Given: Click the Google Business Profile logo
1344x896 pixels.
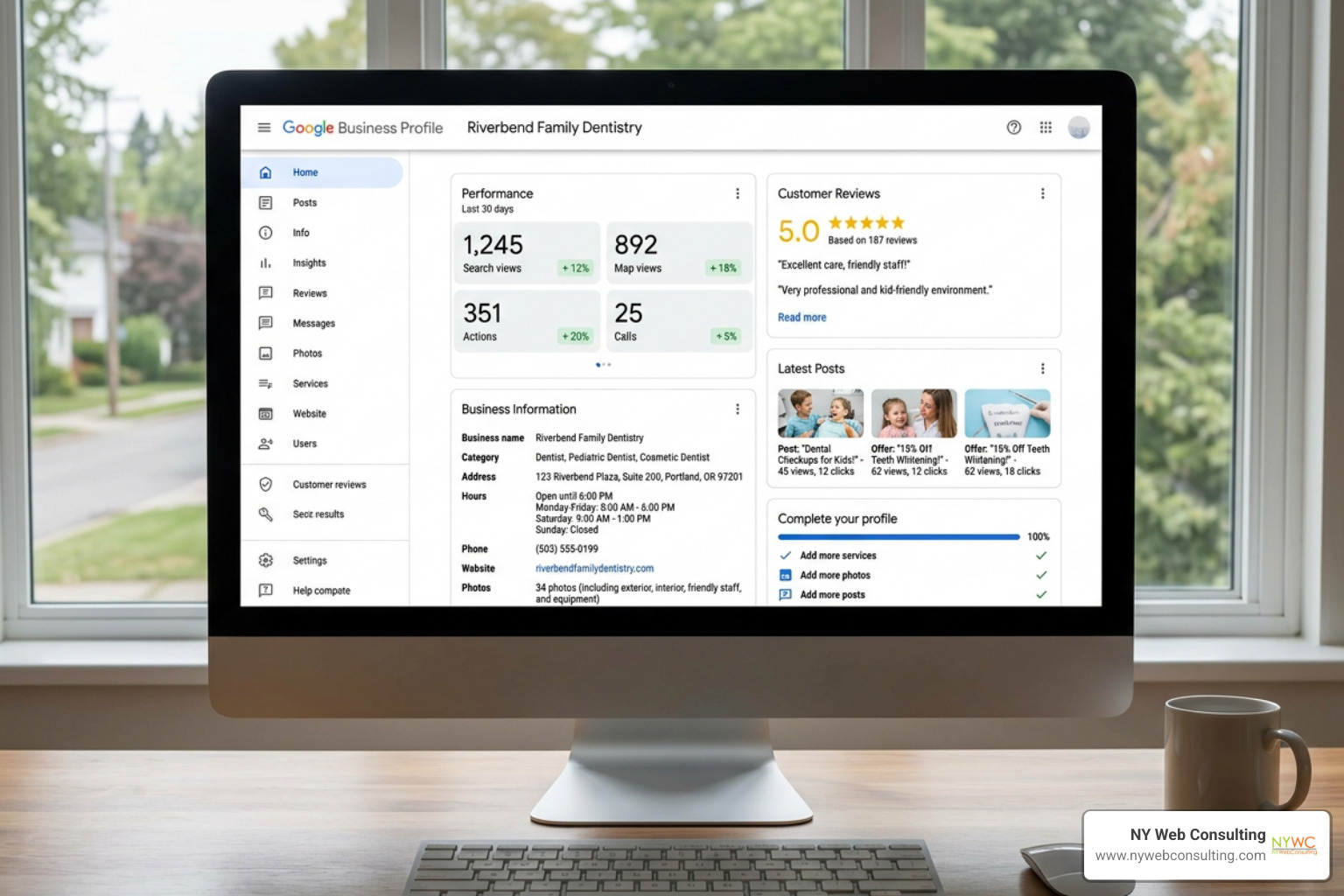Looking at the screenshot, I should click(362, 128).
